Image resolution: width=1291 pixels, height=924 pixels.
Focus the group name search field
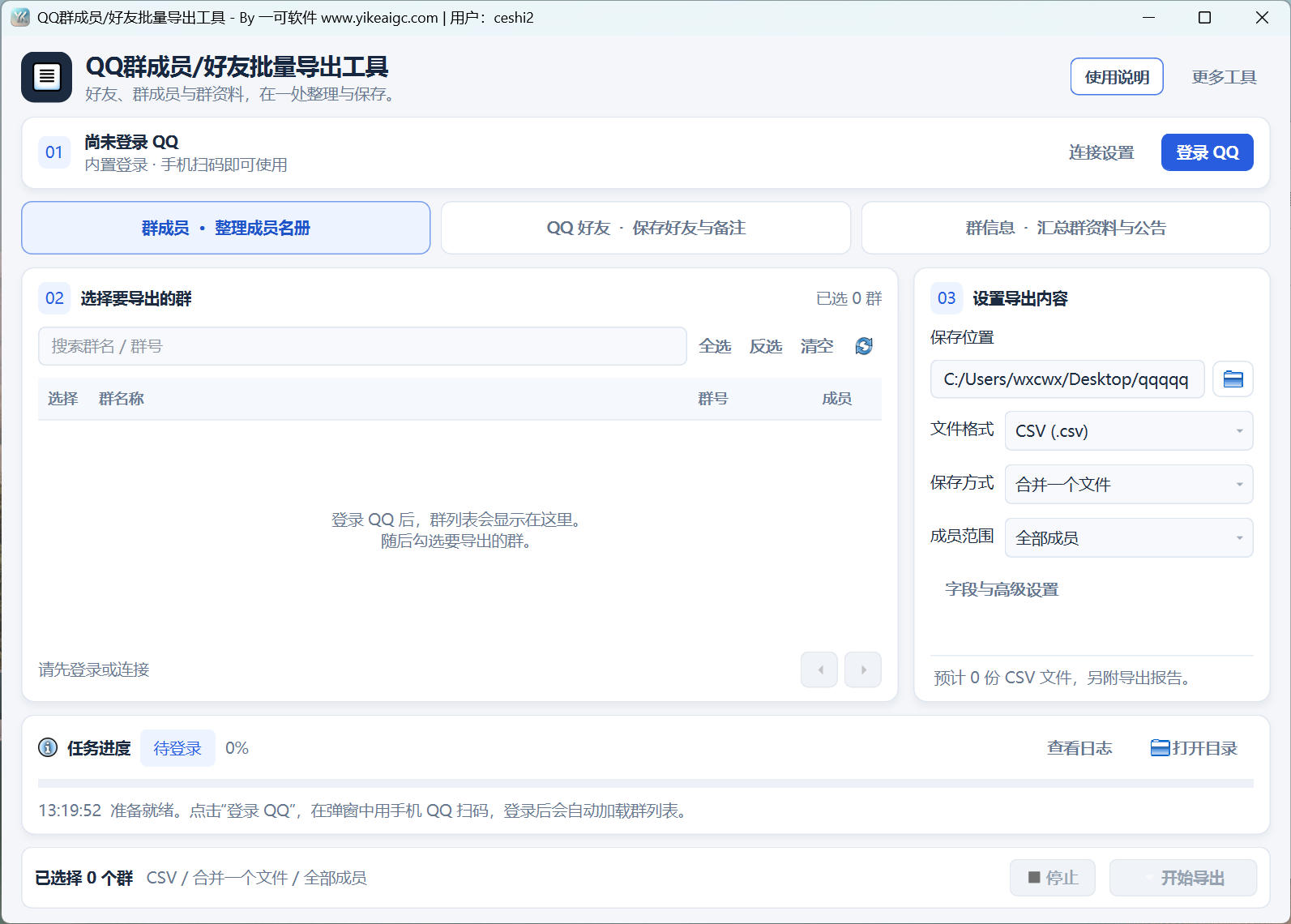[x=362, y=346]
